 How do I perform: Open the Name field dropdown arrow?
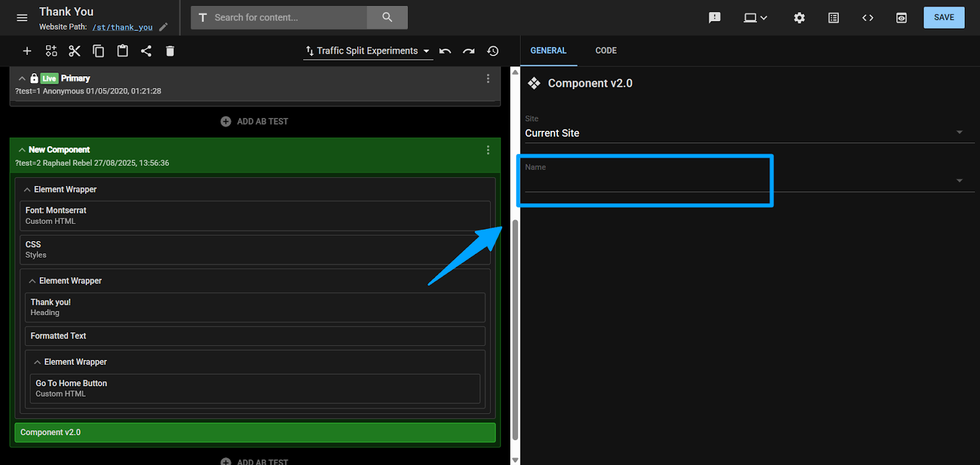959,181
